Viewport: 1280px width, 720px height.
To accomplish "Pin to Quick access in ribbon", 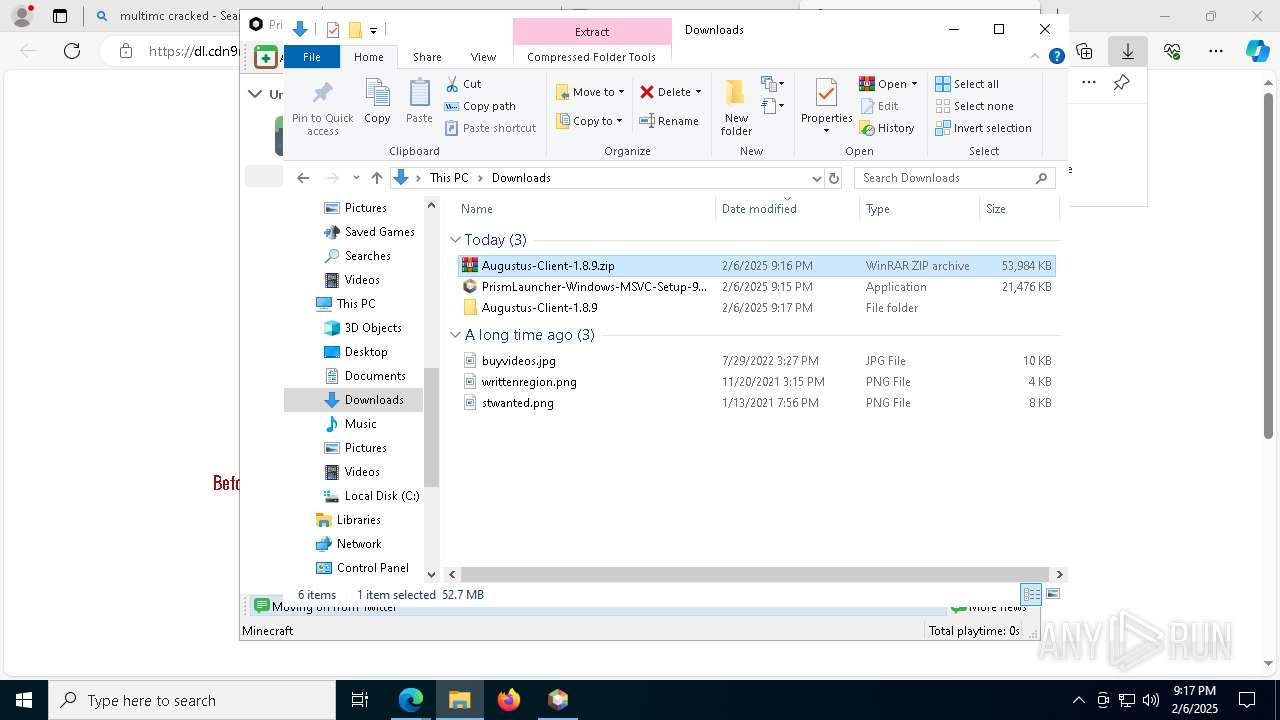I will click(x=322, y=108).
